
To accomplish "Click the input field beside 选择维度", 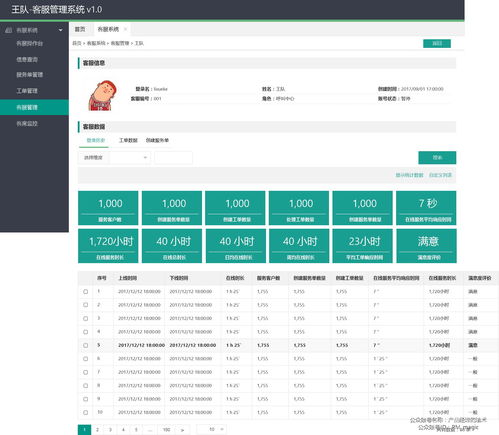I will point(173,157).
